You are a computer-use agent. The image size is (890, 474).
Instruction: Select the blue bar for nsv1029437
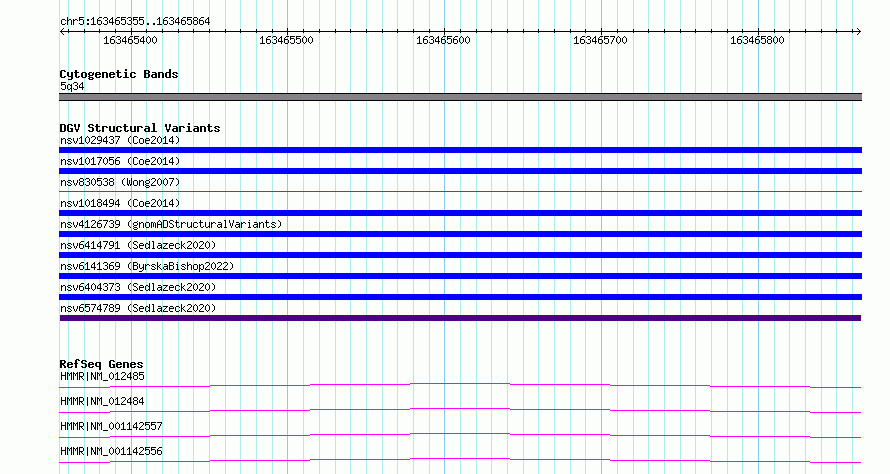(x=460, y=150)
